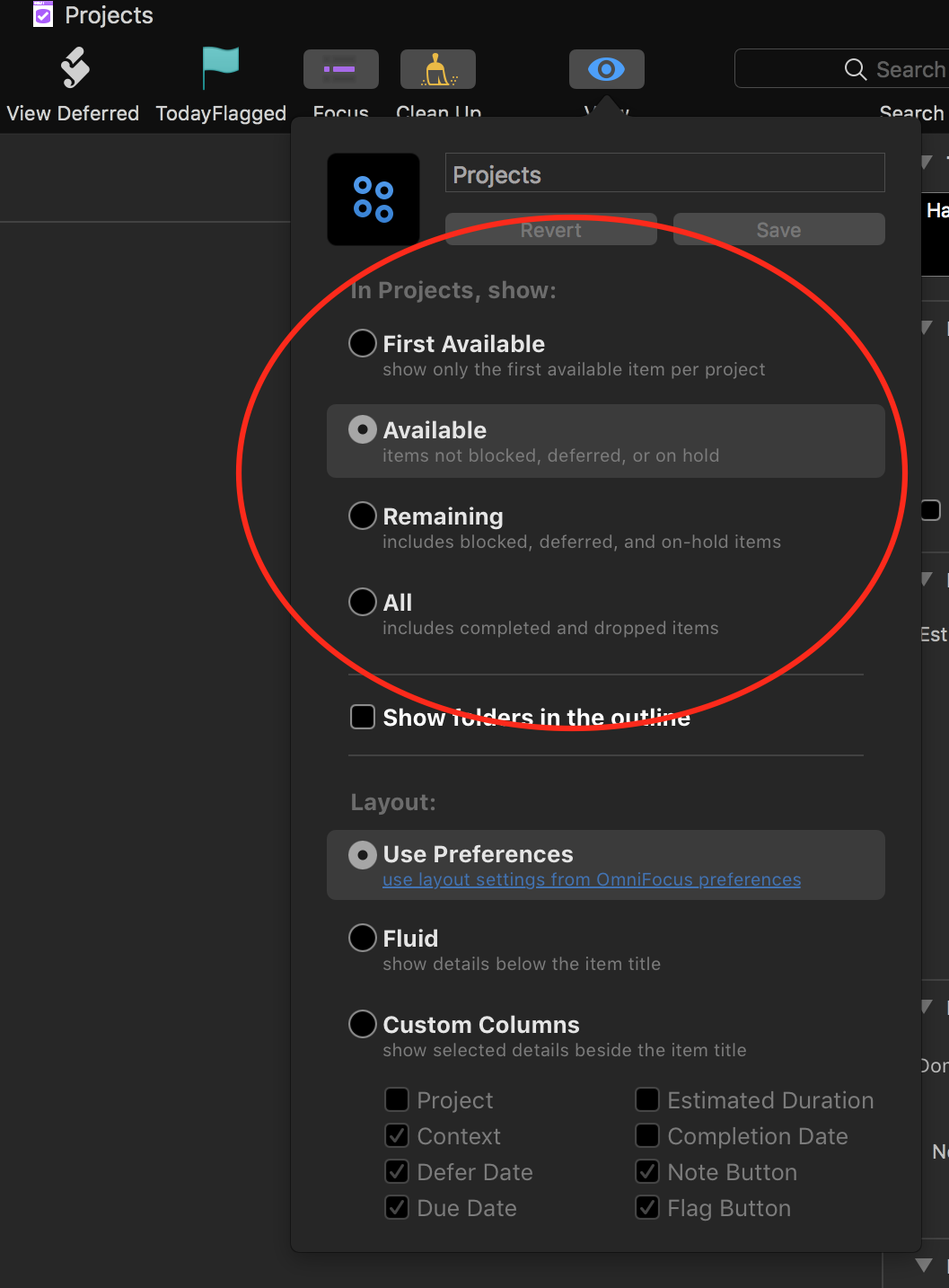
Task: Click the Clean Up broom icon
Action: tap(438, 69)
